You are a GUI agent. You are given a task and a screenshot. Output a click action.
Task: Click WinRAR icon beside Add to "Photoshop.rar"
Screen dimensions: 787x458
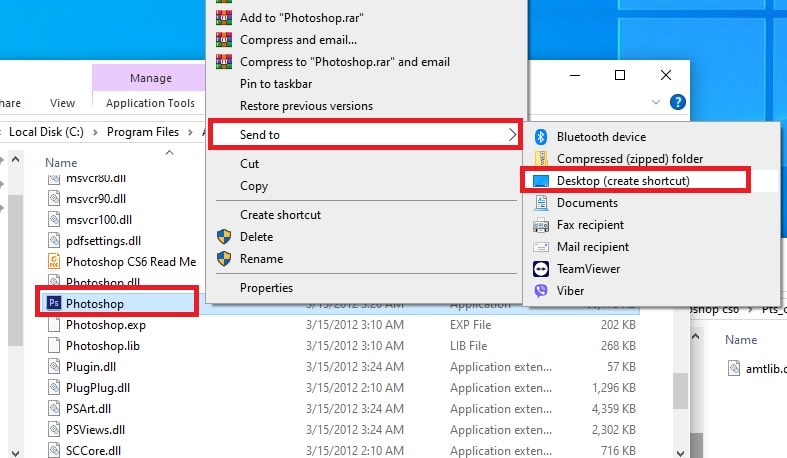224,18
